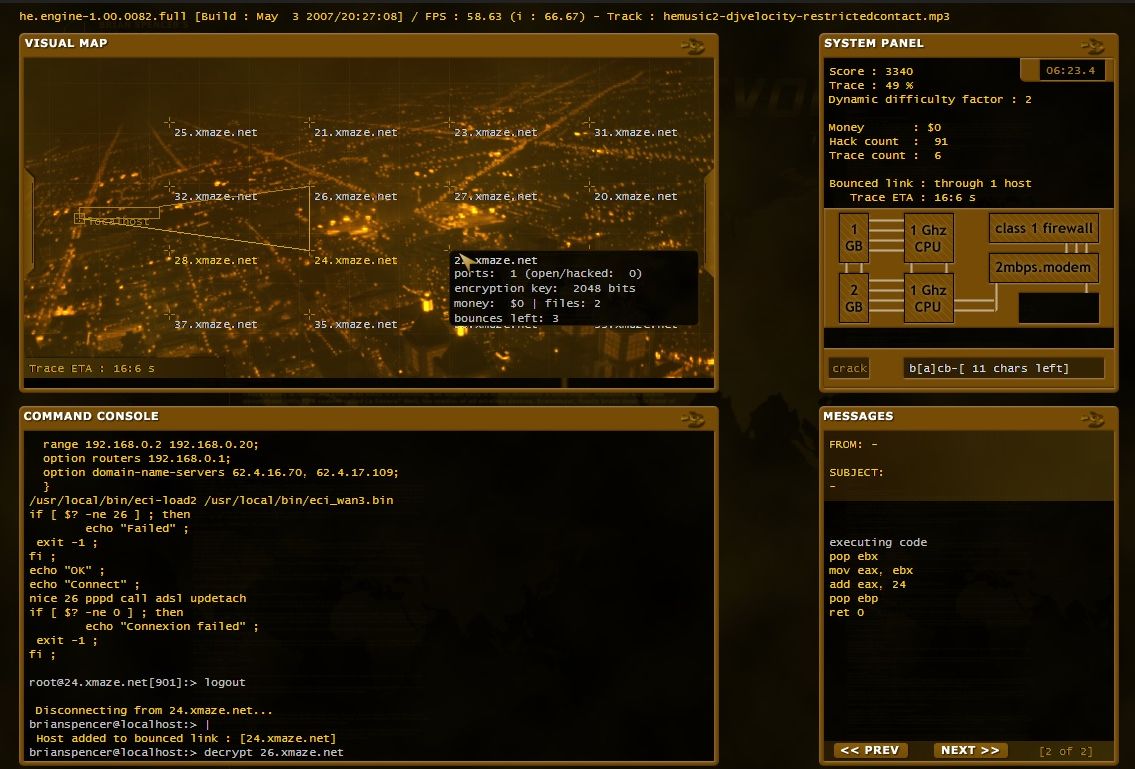Image resolution: width=1135 pixels, height=769 pixels.
Task: Select the upper 1 Ghz CPU icon
Action: 928,238
